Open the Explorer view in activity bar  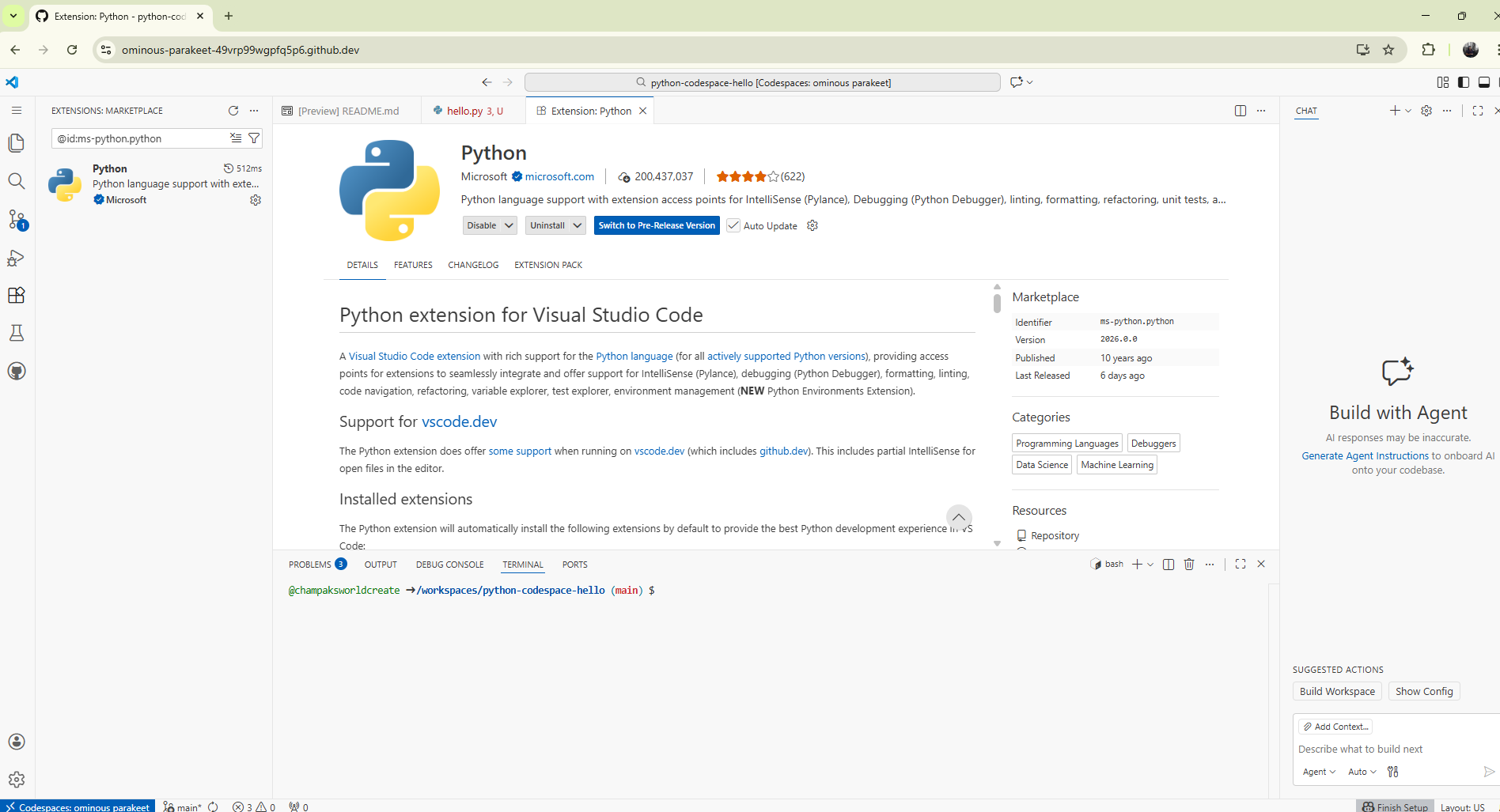(17, 143)
